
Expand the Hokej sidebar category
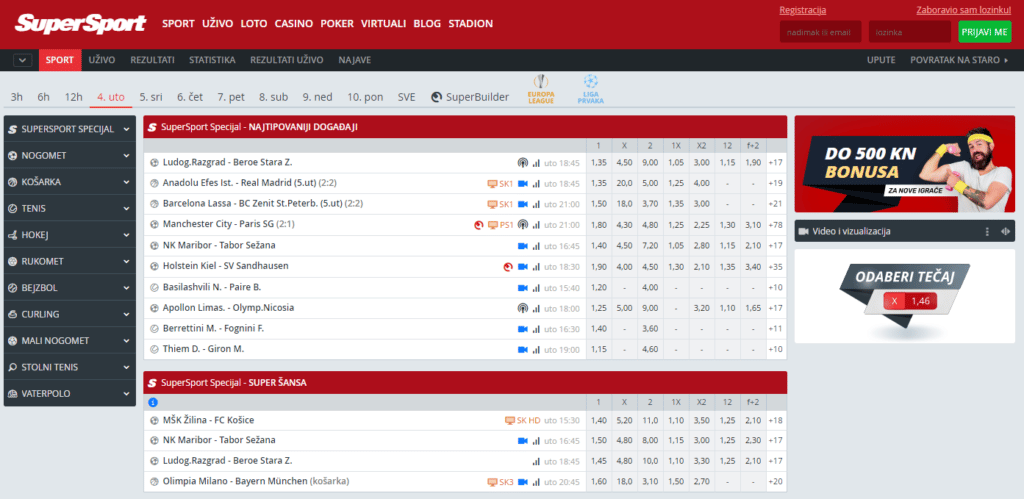coord(70,235)
